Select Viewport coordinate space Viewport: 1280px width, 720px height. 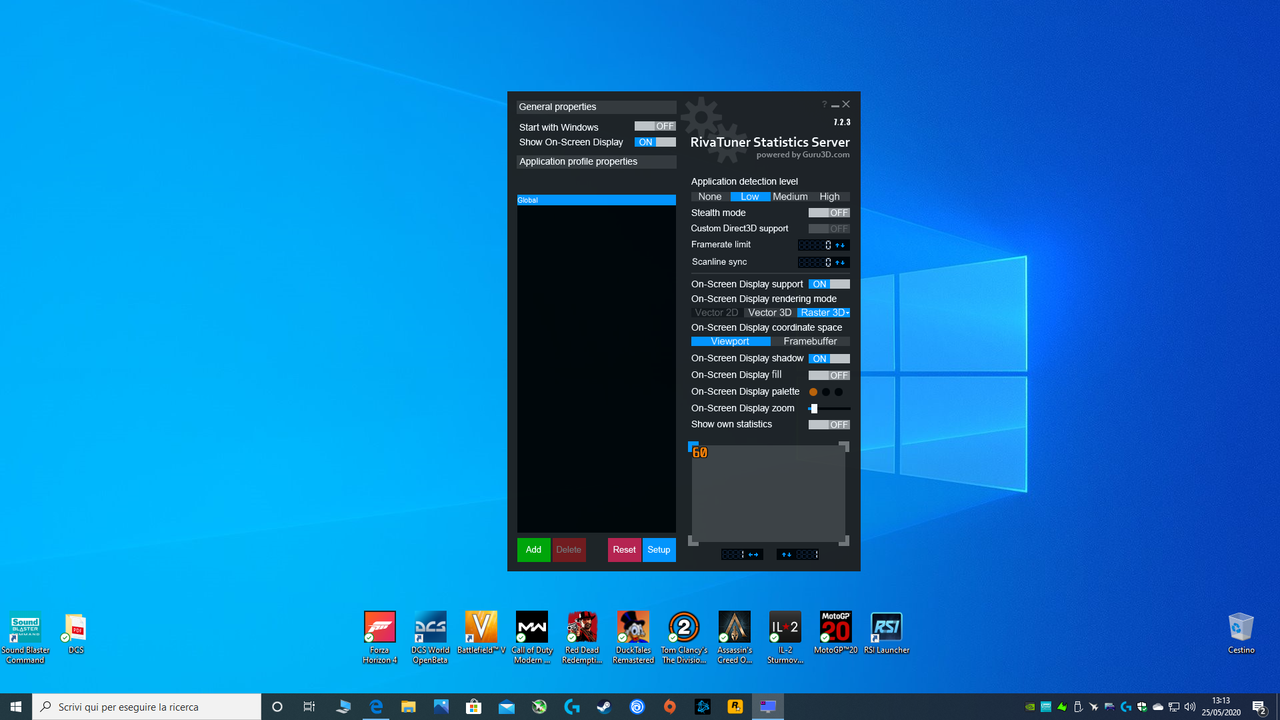(730, 342)
